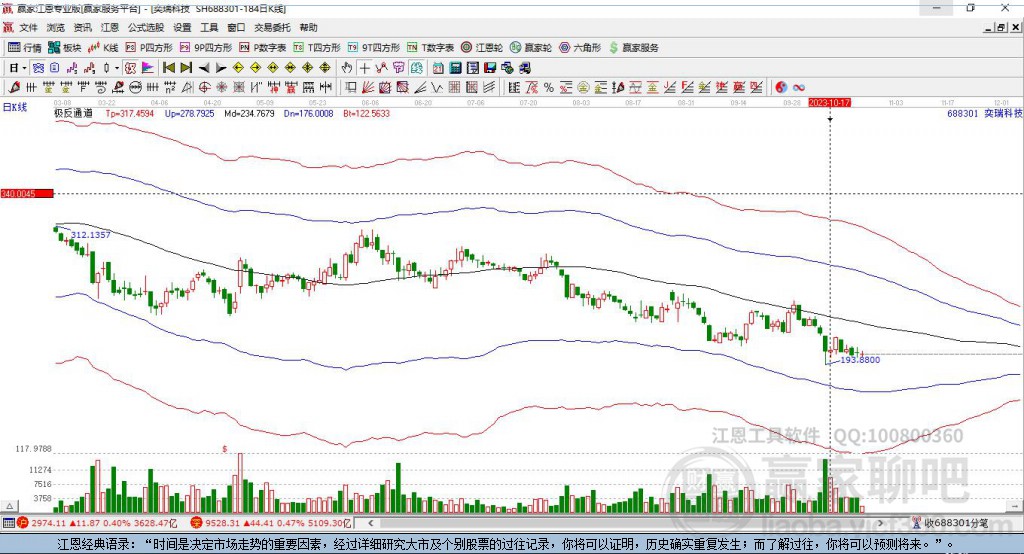Open the 设置 menu
The image size is (1024, 554).
pyautogui.click(x=182, y=27)
